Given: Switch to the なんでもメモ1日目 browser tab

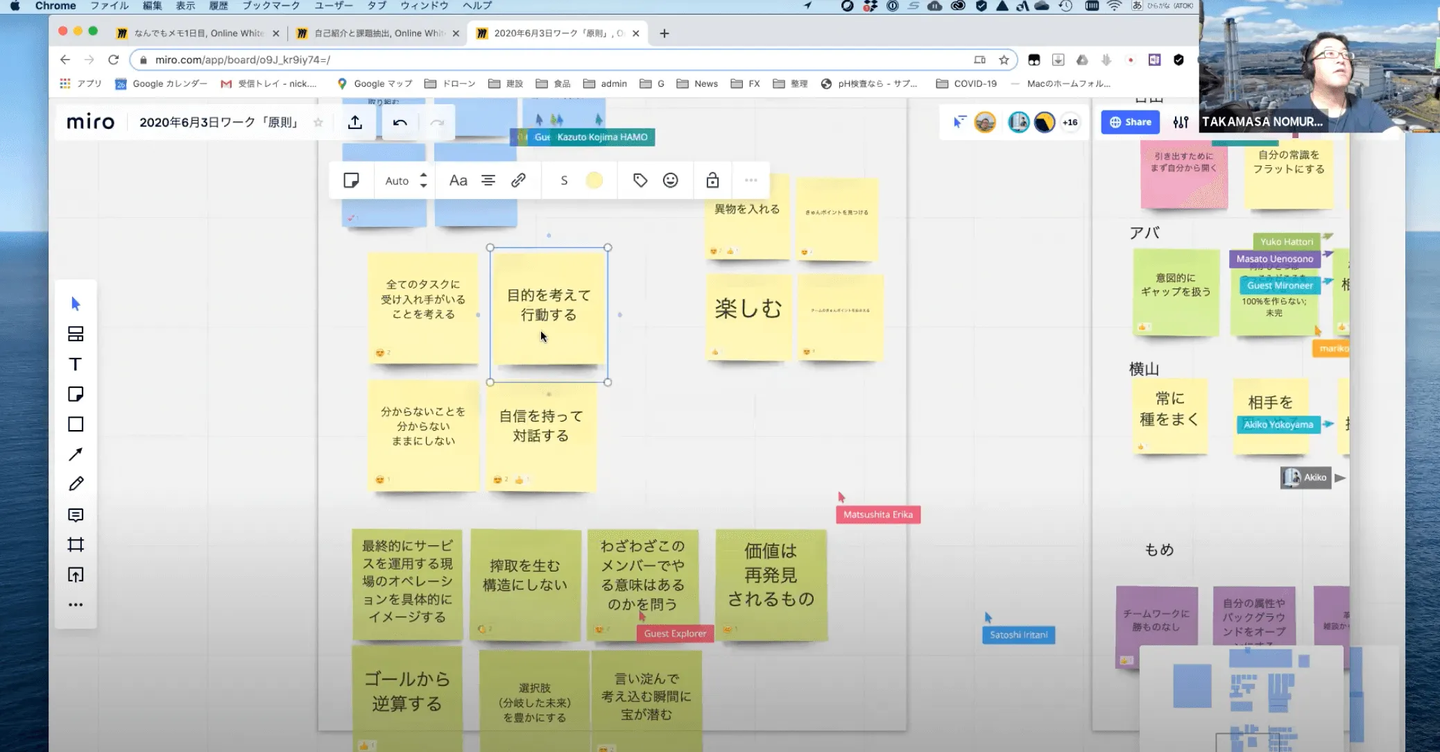Looking at the screenshot, I should 198,33.
